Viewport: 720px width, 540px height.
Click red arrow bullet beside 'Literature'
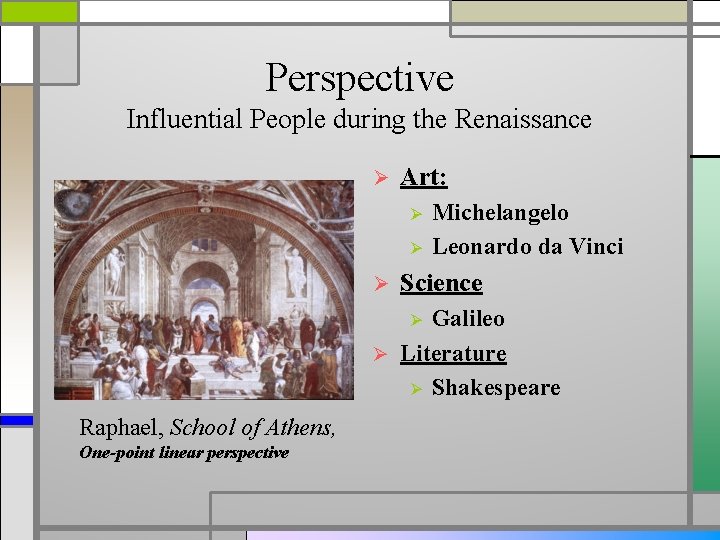coord(381,354)
